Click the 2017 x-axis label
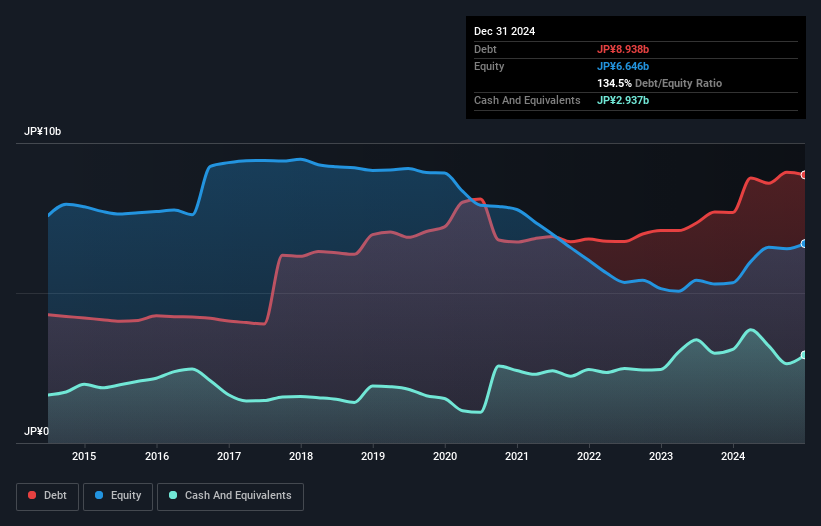The image size is (821, 526). (229, 456)
